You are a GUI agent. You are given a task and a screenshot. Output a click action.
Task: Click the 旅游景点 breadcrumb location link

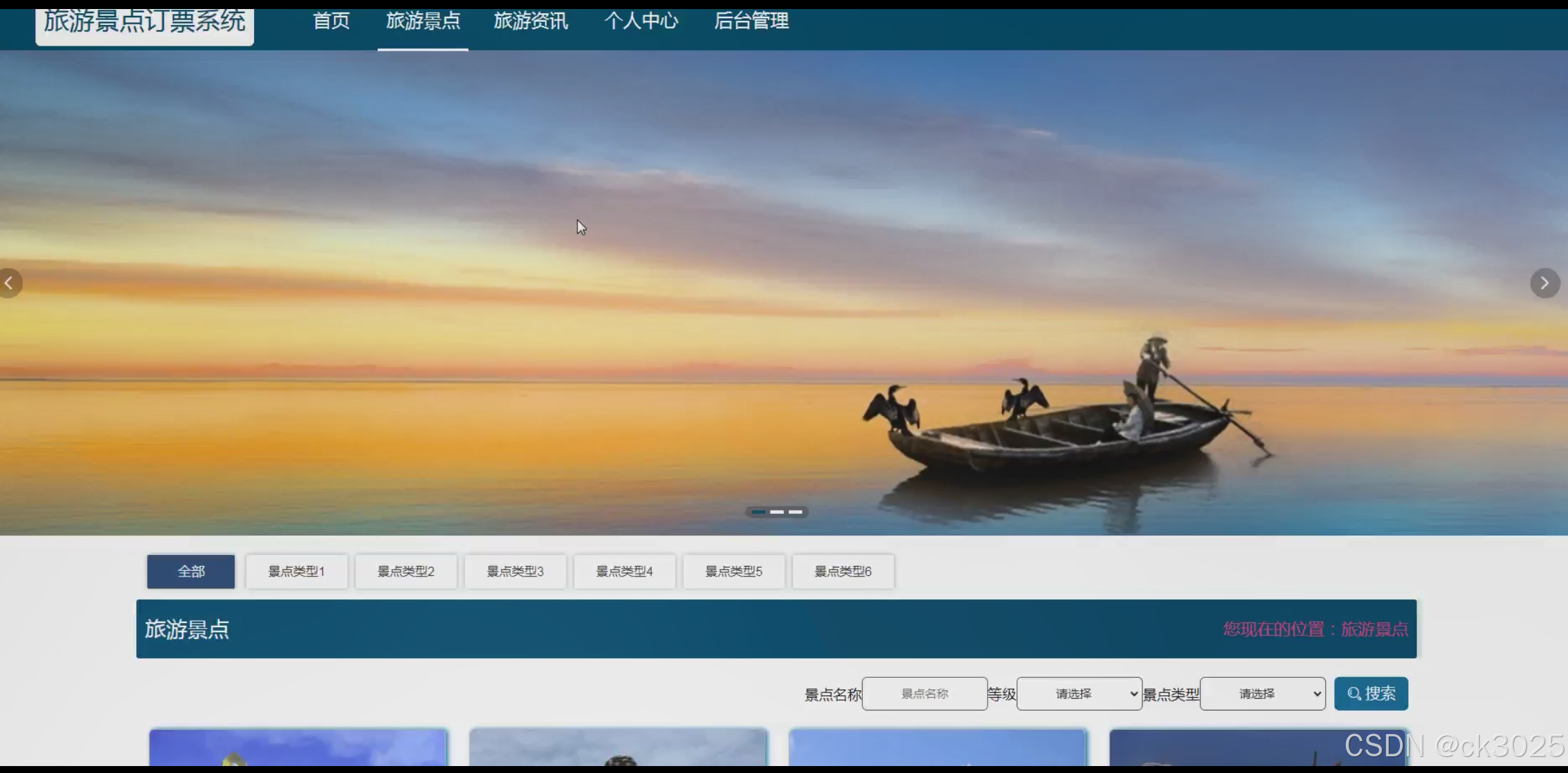tap(1374, 629)
